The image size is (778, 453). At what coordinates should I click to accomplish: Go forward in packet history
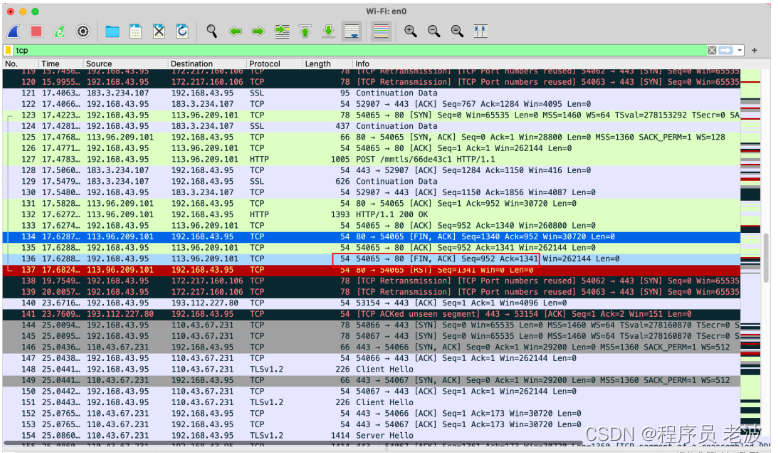tap(259, 32)
